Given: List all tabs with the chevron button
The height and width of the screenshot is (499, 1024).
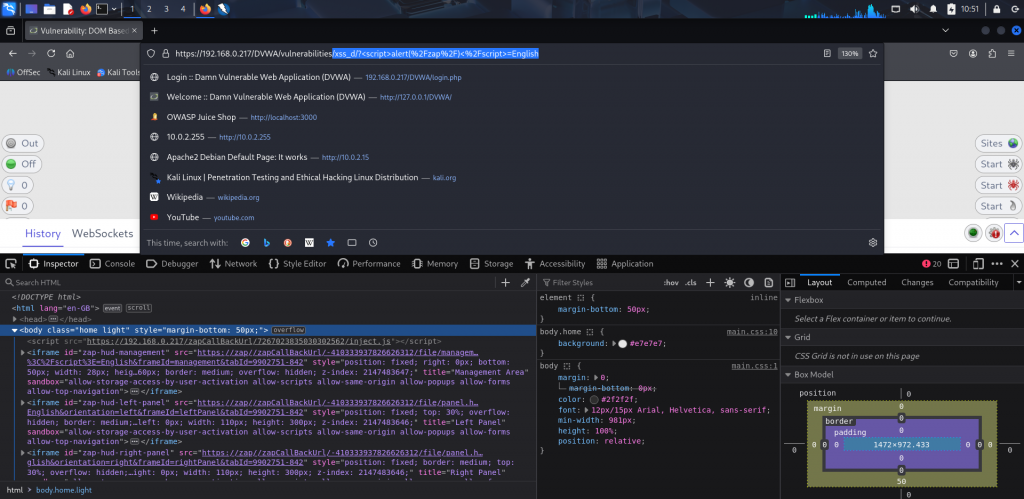Looking at the screenshot, I should (x=946, y=31).
